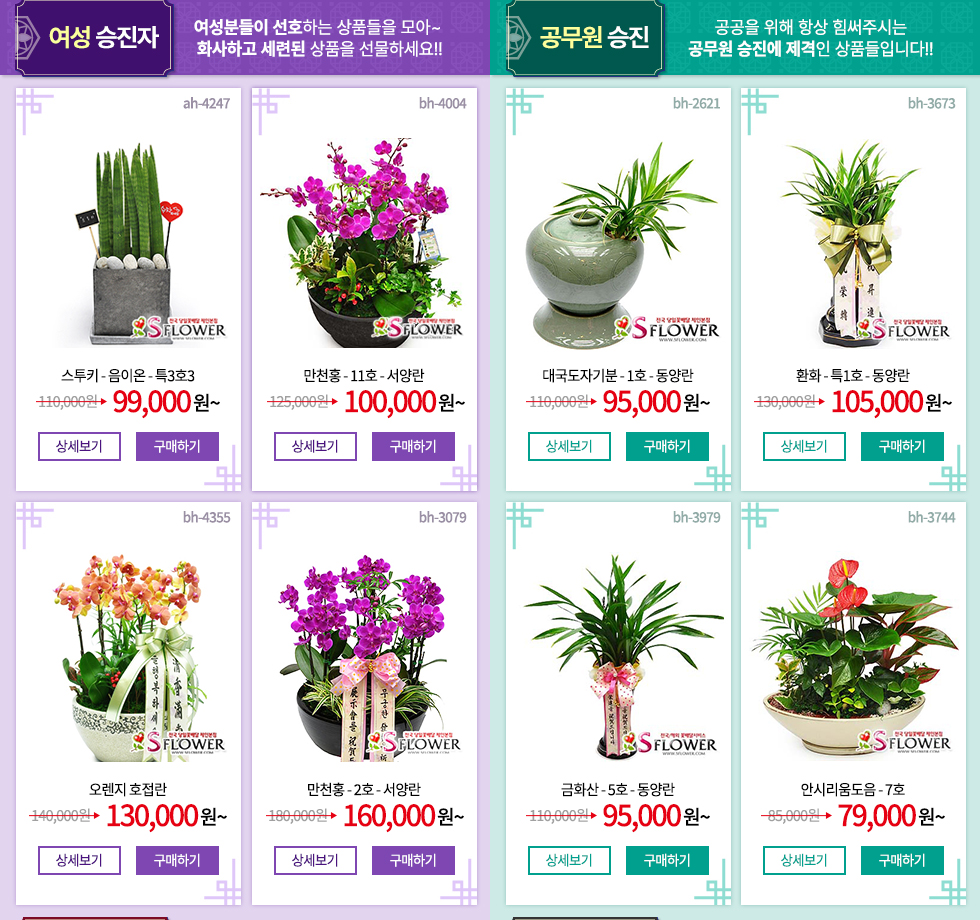Open the 대국도자기분 celadon pot image
The image size is (980, 920).
[x=617, y=241]
